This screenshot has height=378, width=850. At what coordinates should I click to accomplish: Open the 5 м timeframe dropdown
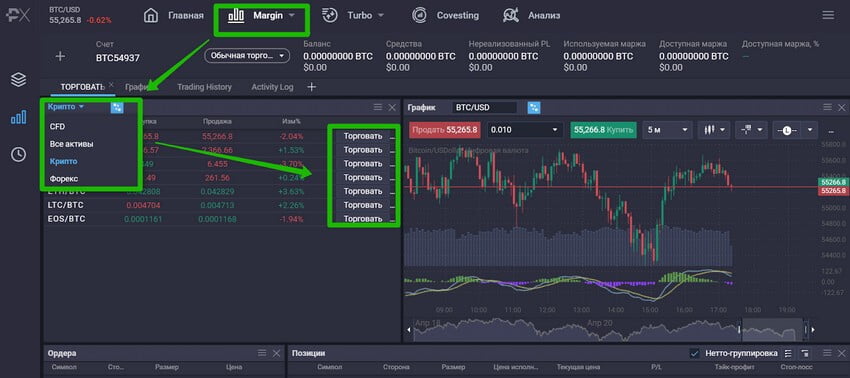(x=667, y=130)
